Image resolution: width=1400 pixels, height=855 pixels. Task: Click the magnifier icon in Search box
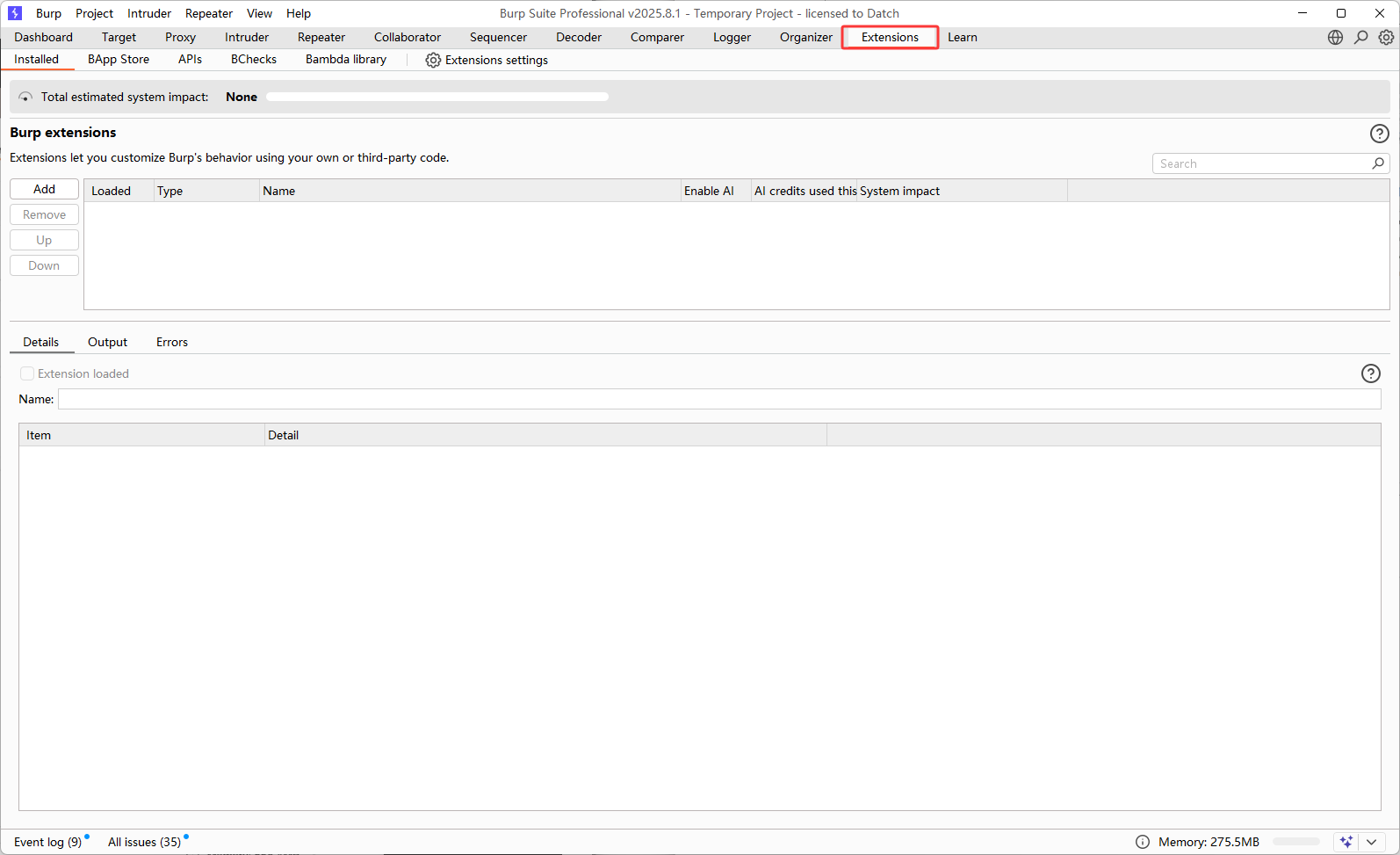[x=1378, y=163]
